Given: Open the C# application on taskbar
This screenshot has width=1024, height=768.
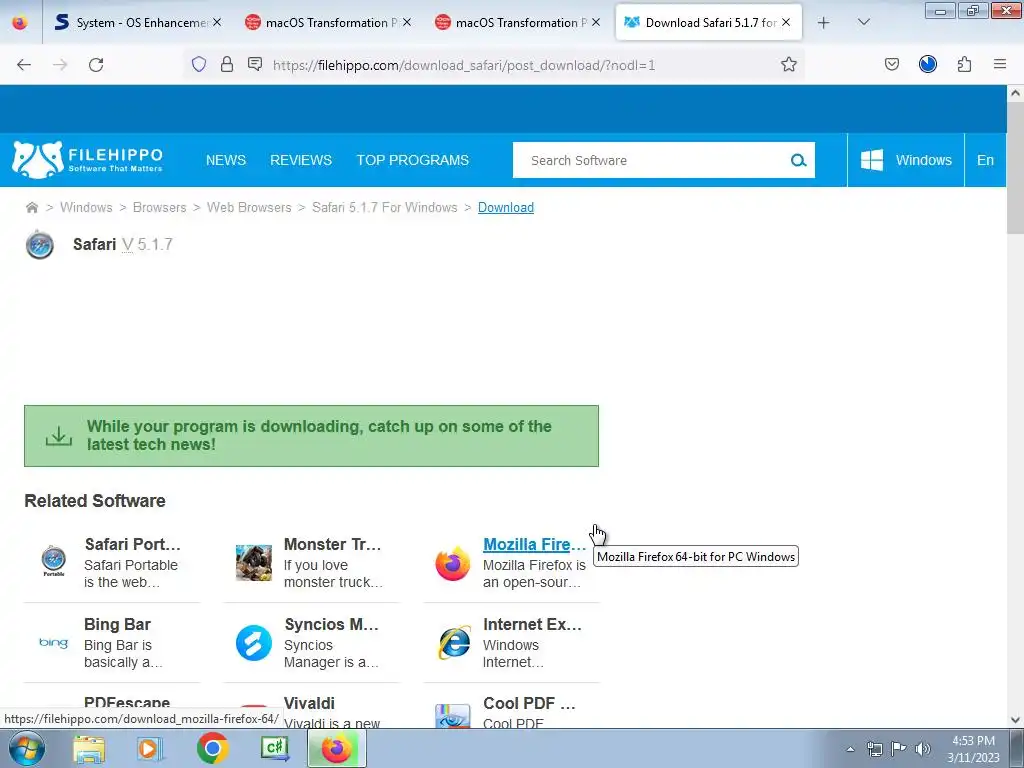Looking at the screenshot, I should click(x=275, y=748).
